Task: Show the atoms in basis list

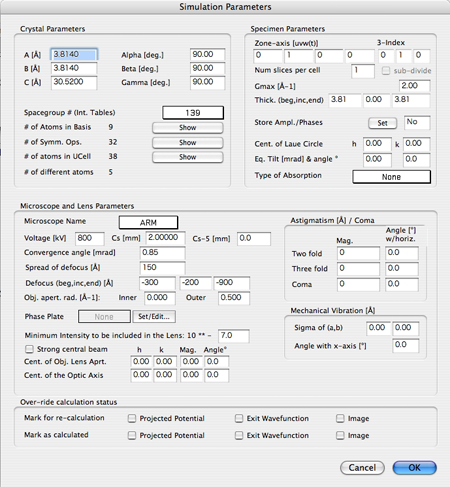Action: [x=188, y=128]
